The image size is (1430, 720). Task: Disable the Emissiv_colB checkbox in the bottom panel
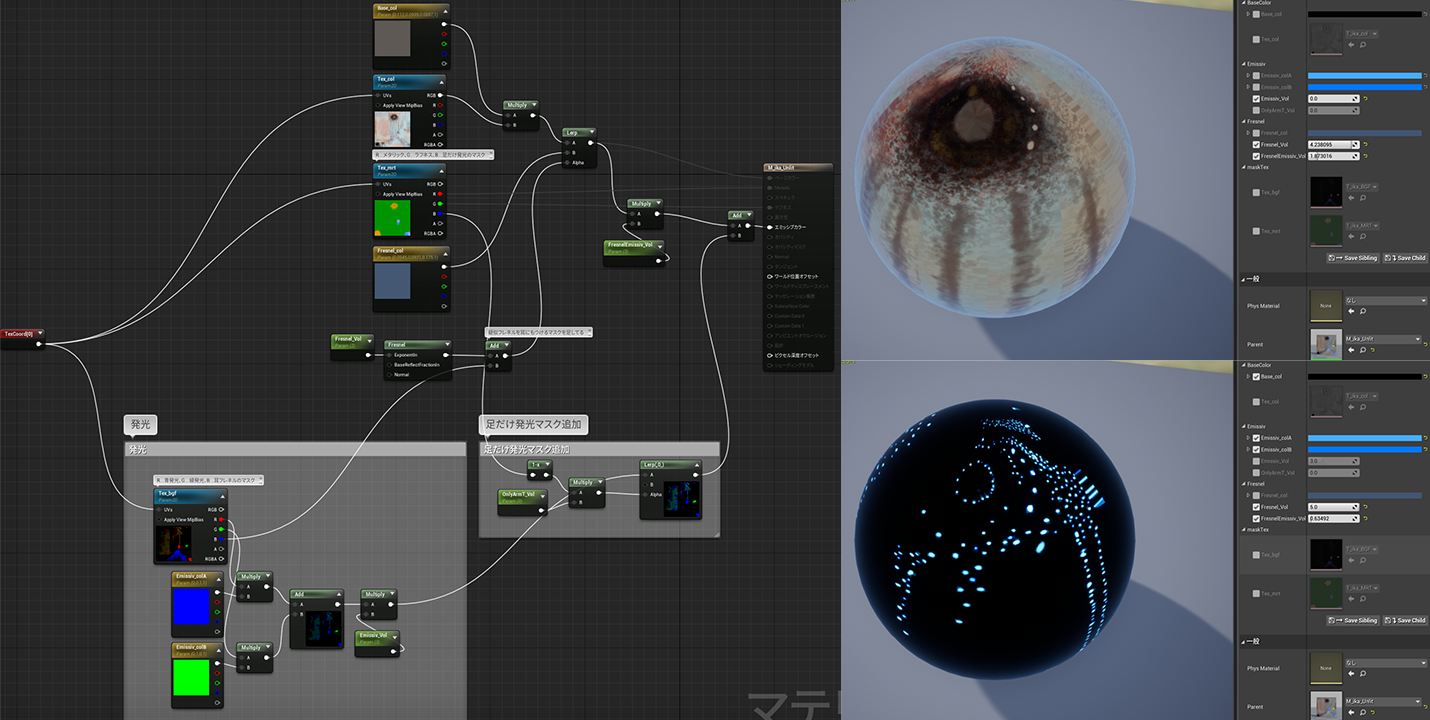[x=1256, y=449]
